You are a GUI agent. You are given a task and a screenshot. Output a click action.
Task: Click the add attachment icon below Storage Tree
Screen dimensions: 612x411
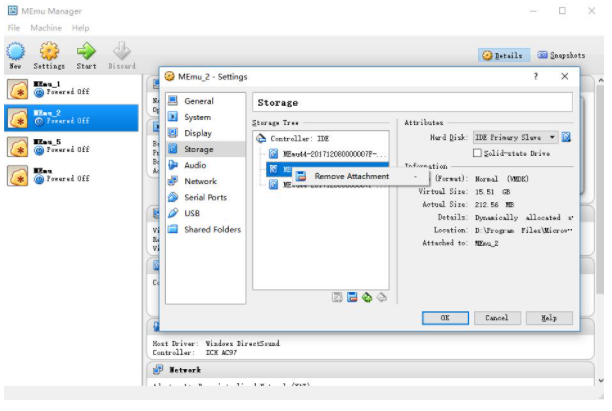[367, 297]
